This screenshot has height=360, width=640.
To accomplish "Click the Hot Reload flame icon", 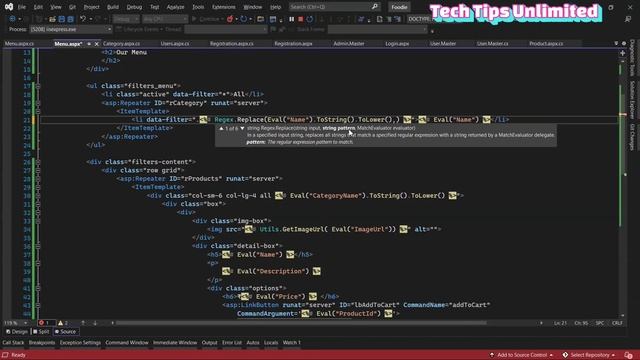I will [230, 19].
